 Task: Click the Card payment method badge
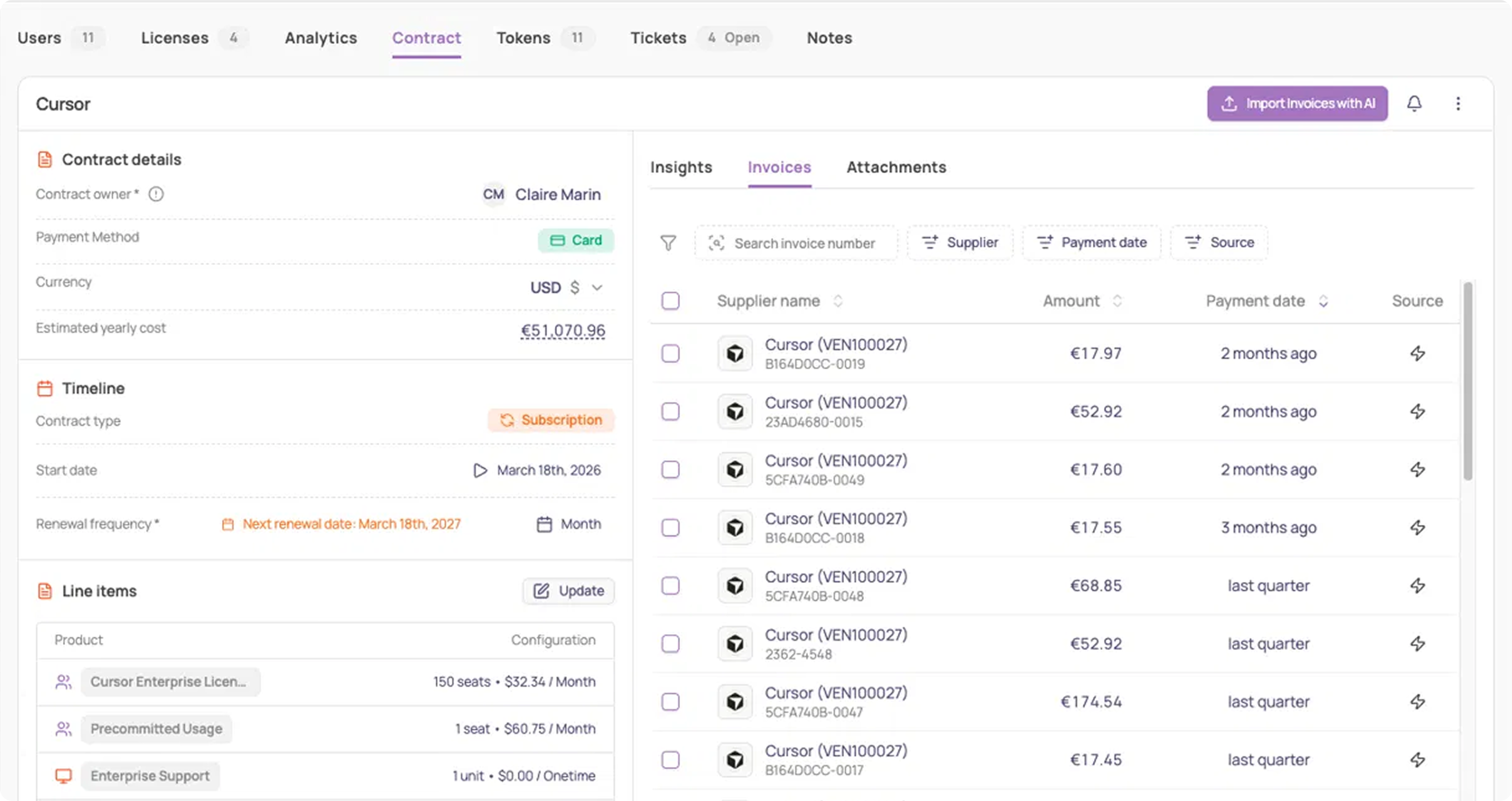pos(576,241)
